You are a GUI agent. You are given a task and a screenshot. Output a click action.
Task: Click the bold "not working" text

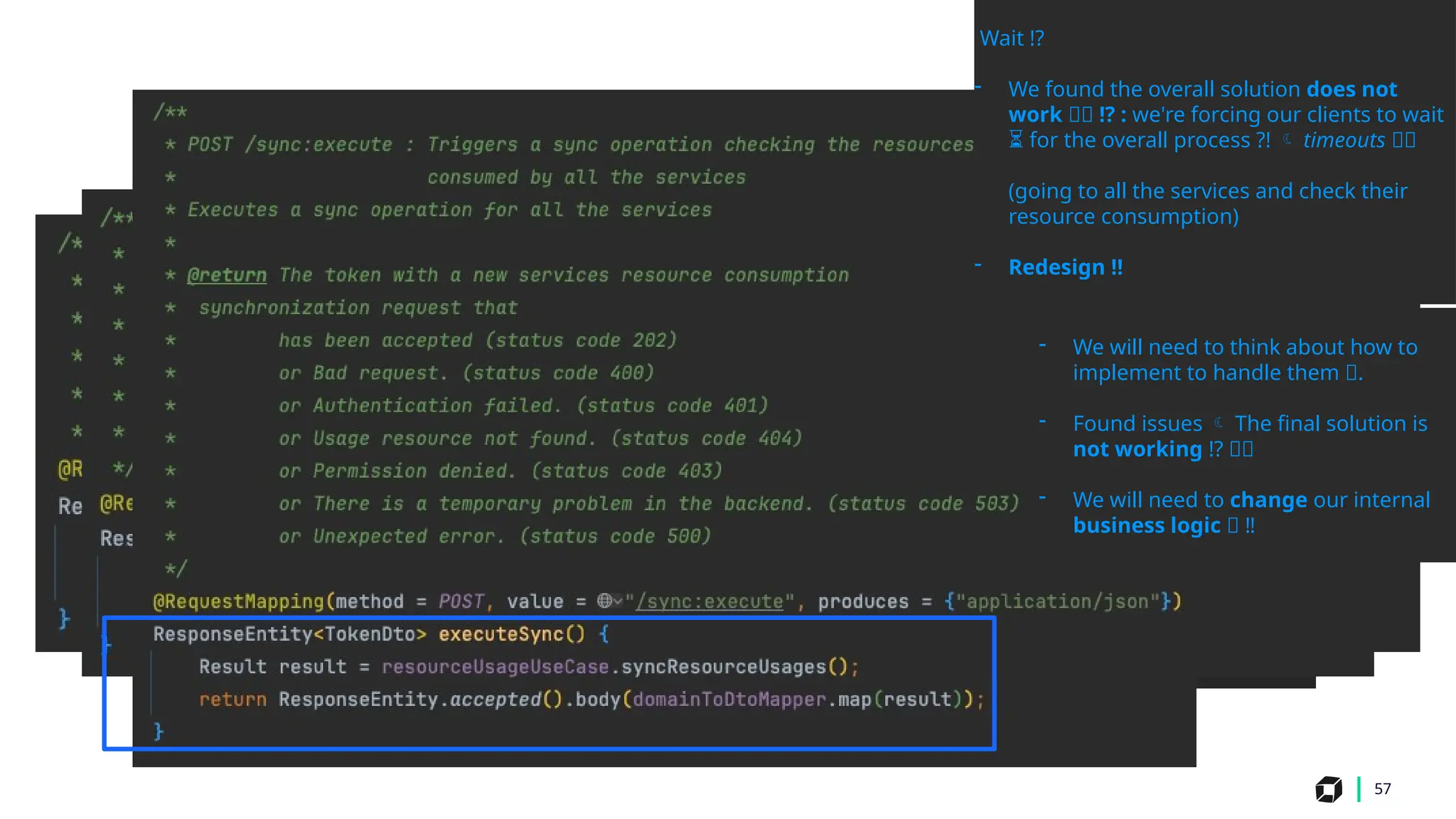pos(1137,449)
